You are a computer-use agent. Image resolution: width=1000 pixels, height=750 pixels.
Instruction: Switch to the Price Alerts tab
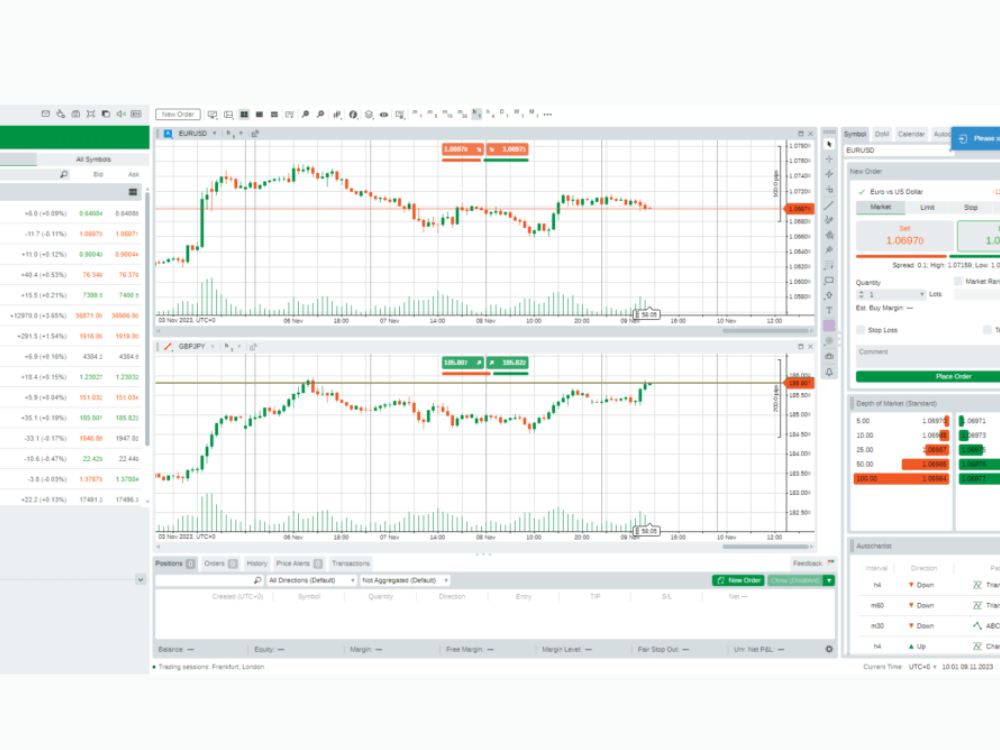(299, 563)
